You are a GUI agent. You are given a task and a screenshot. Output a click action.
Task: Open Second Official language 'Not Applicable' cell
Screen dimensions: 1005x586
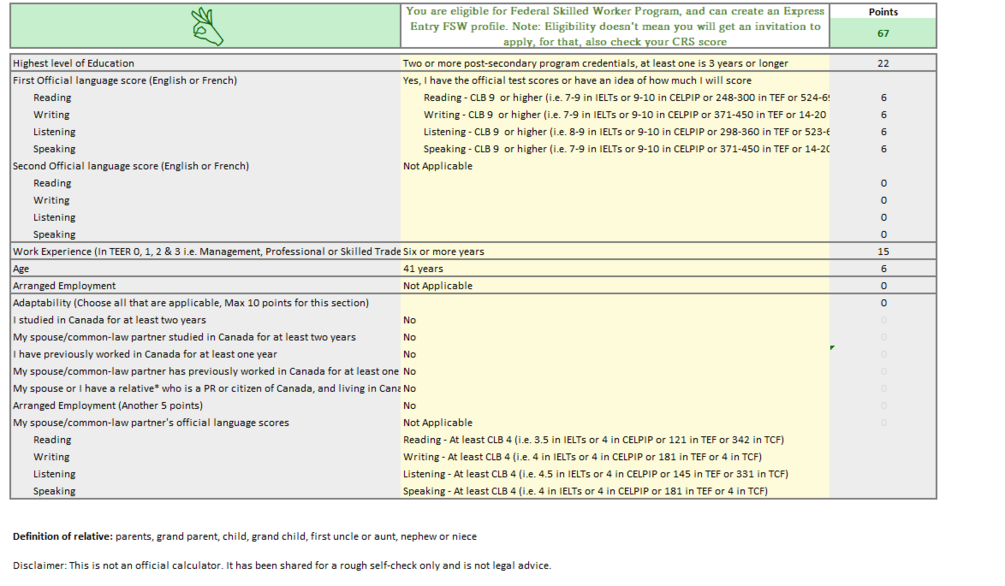pos(615,166)
